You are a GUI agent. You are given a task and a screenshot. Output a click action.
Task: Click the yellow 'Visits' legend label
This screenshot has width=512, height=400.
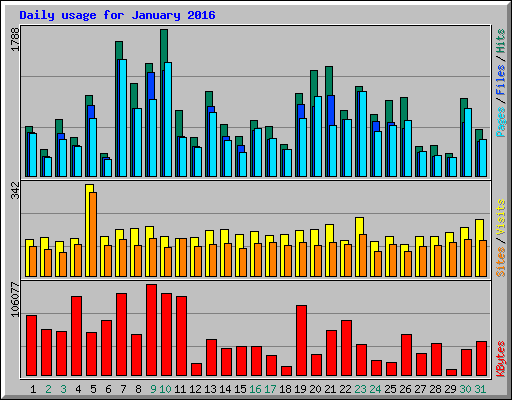(x=501, y=217)
